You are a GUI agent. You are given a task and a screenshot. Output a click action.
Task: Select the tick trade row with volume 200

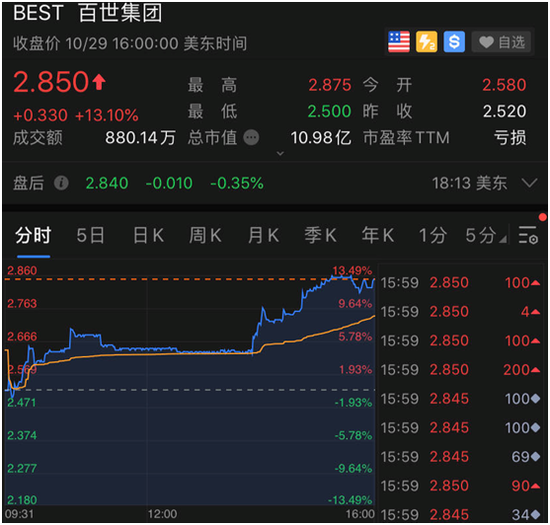click(x=461, y=370)
